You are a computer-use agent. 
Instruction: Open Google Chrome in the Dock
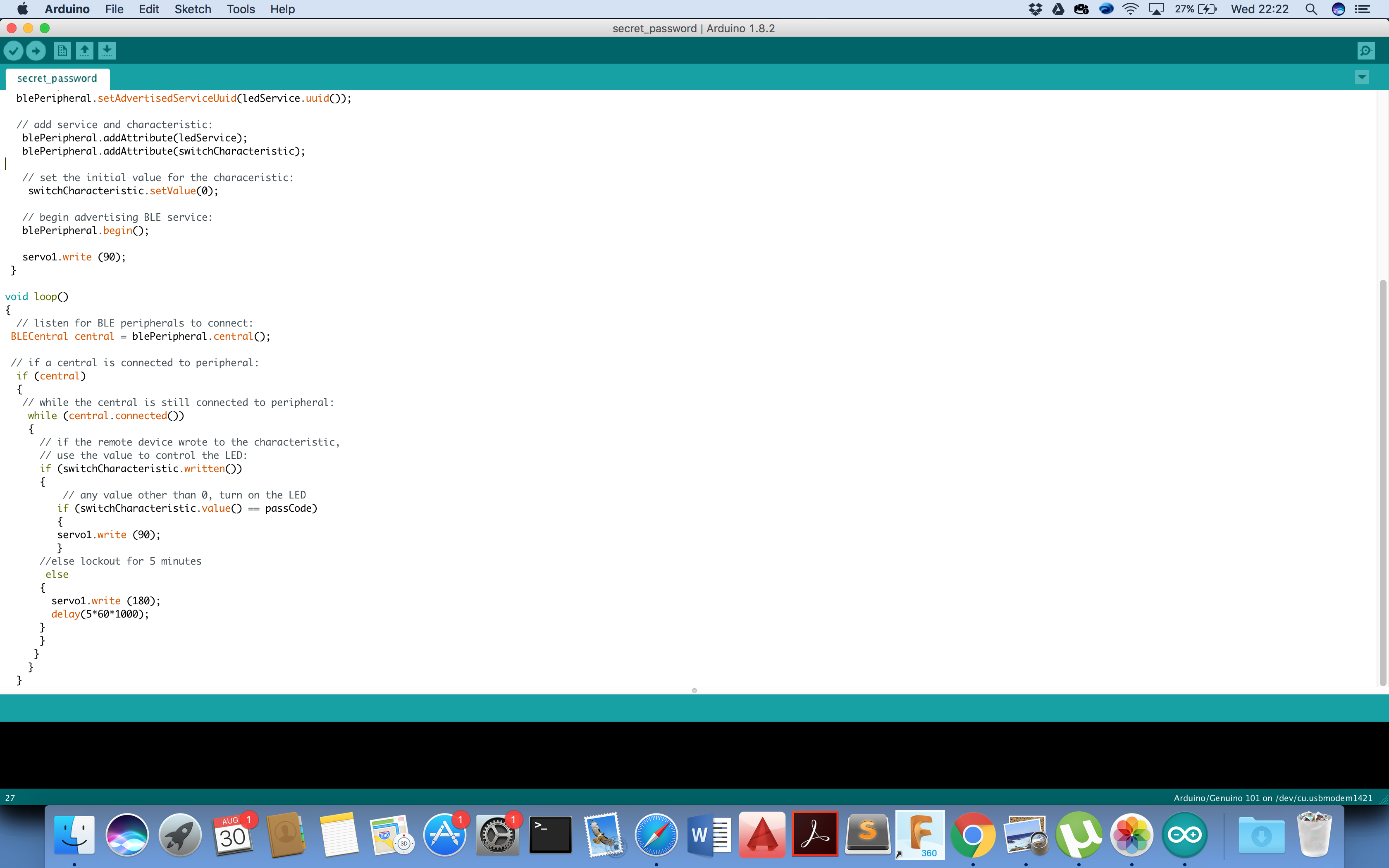973,835
